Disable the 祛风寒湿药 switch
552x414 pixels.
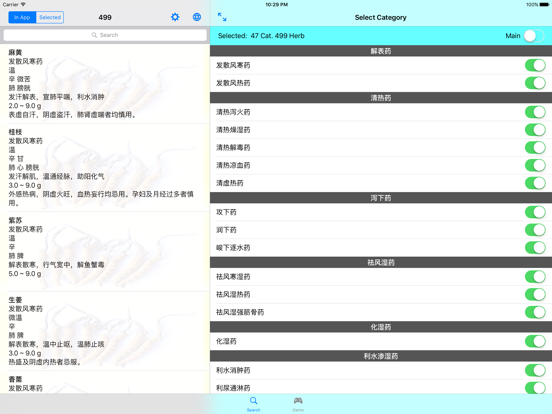pyautogui.click(x=535, y=277)
